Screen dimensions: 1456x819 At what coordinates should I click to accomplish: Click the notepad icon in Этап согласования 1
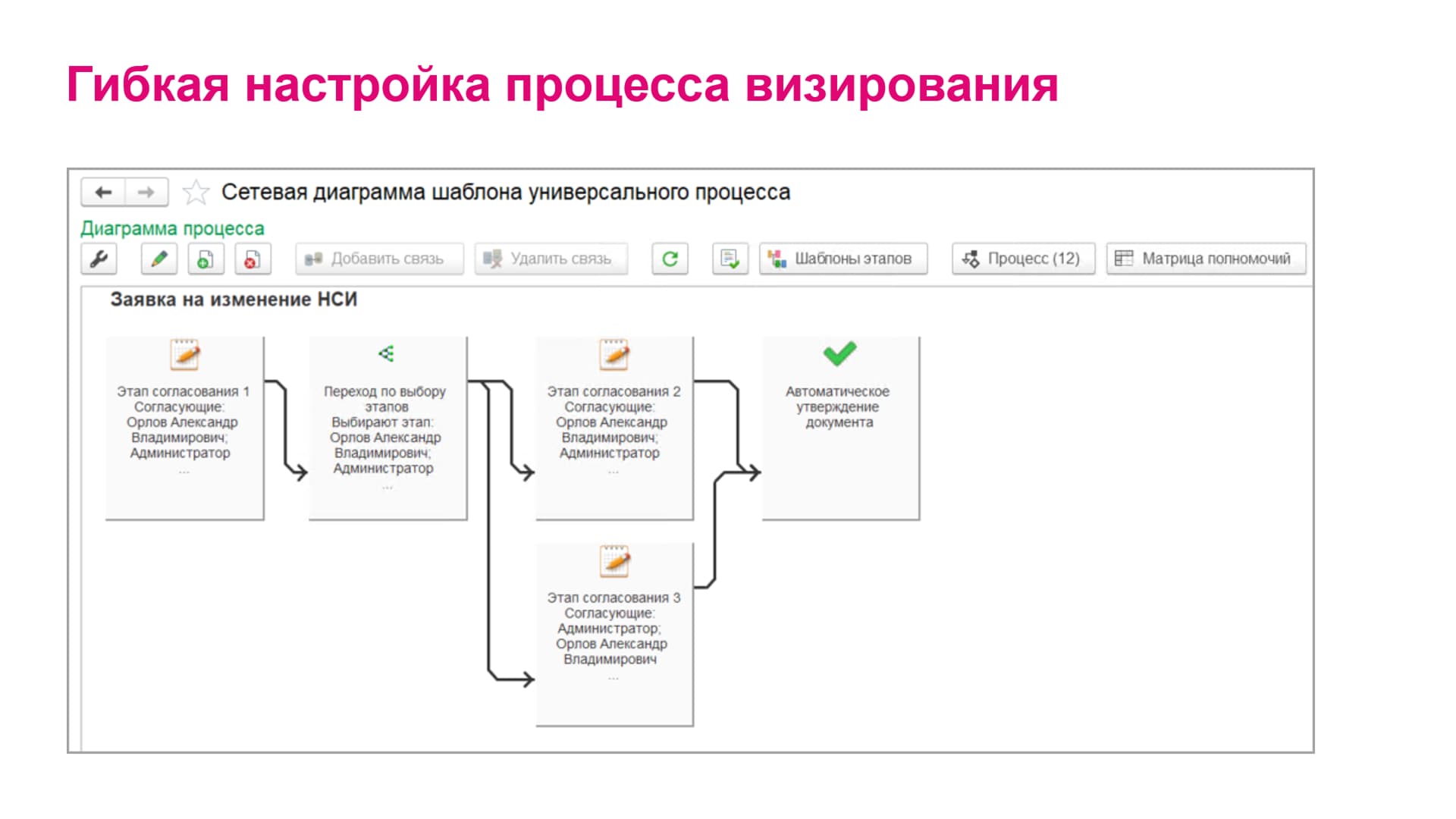[x=184, y=354]
